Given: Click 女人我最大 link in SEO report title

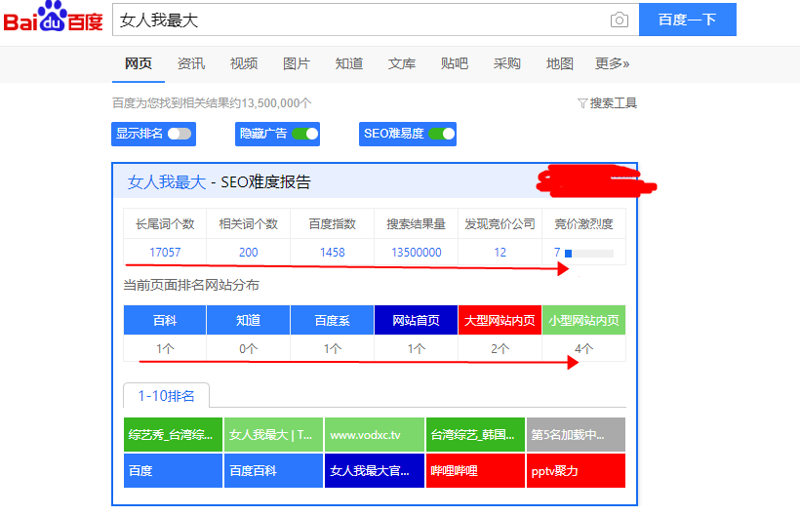Looking at the screenshot, I should 167,182.
